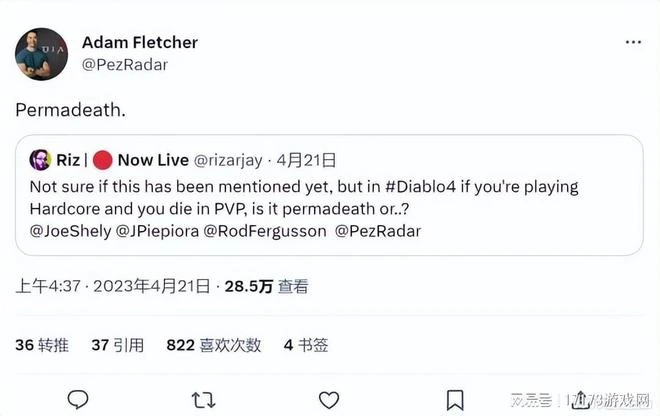View the 37 quotes list
660x416 pixels.
(117, 345)
